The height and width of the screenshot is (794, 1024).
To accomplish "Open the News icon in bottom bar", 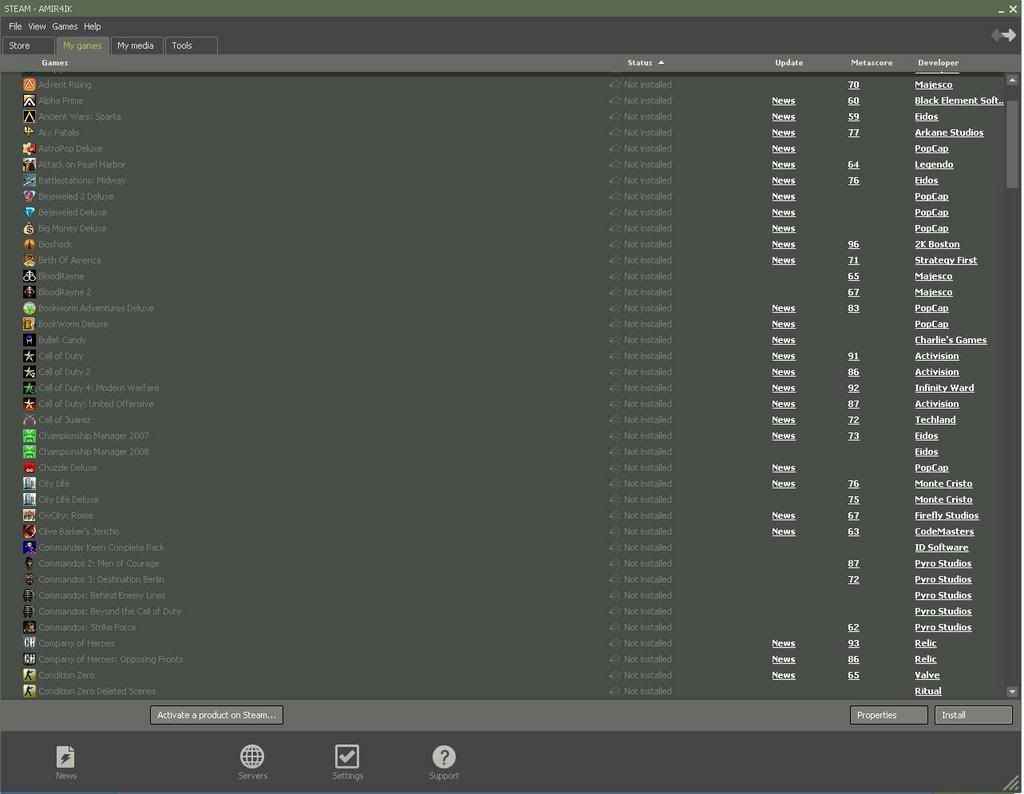I will [65, 757].
